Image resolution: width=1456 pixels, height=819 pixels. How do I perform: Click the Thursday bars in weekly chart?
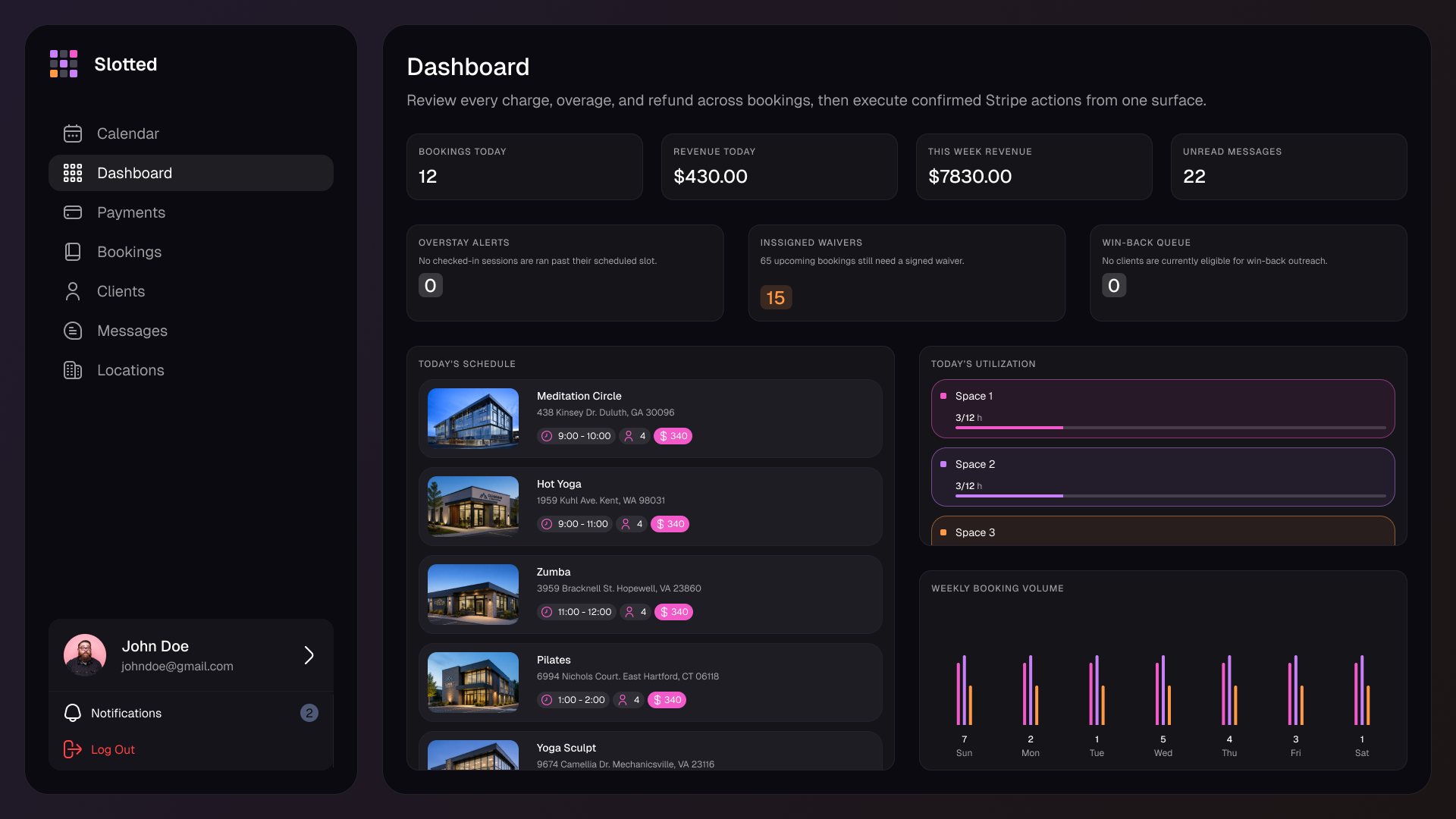pyautogui.click(x=1229, y=690)
